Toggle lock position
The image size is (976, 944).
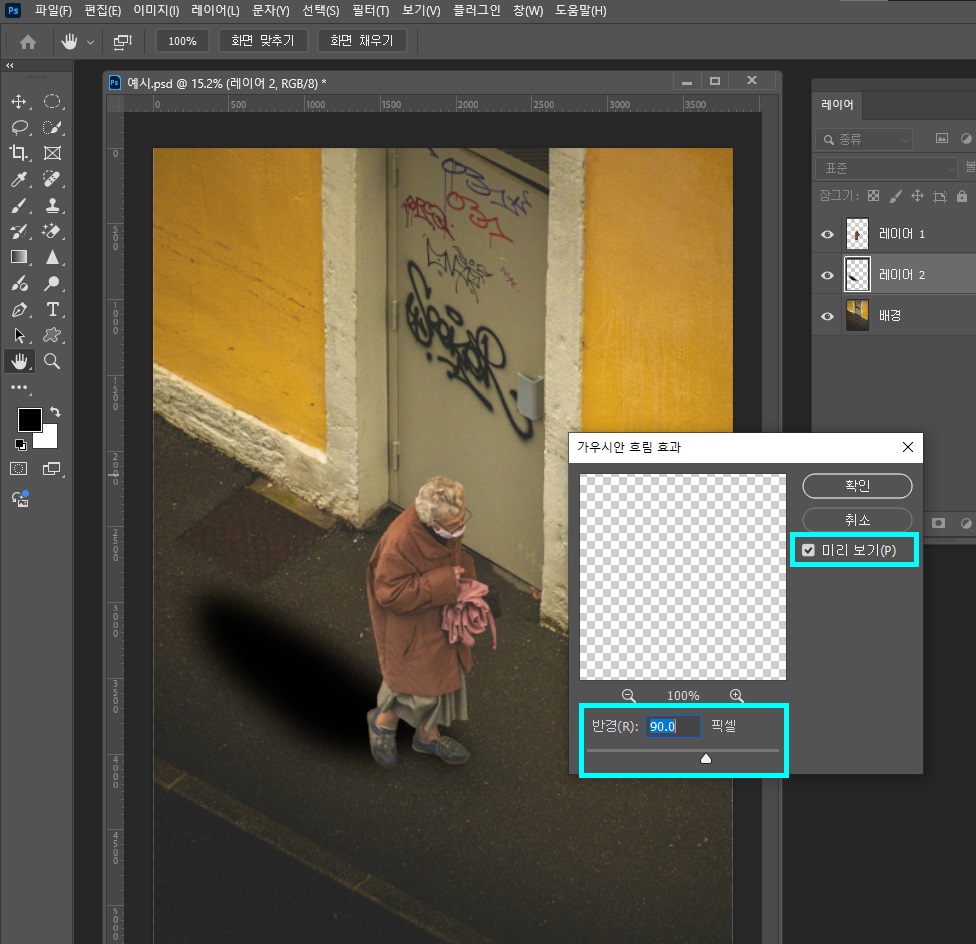click(917, 196)
